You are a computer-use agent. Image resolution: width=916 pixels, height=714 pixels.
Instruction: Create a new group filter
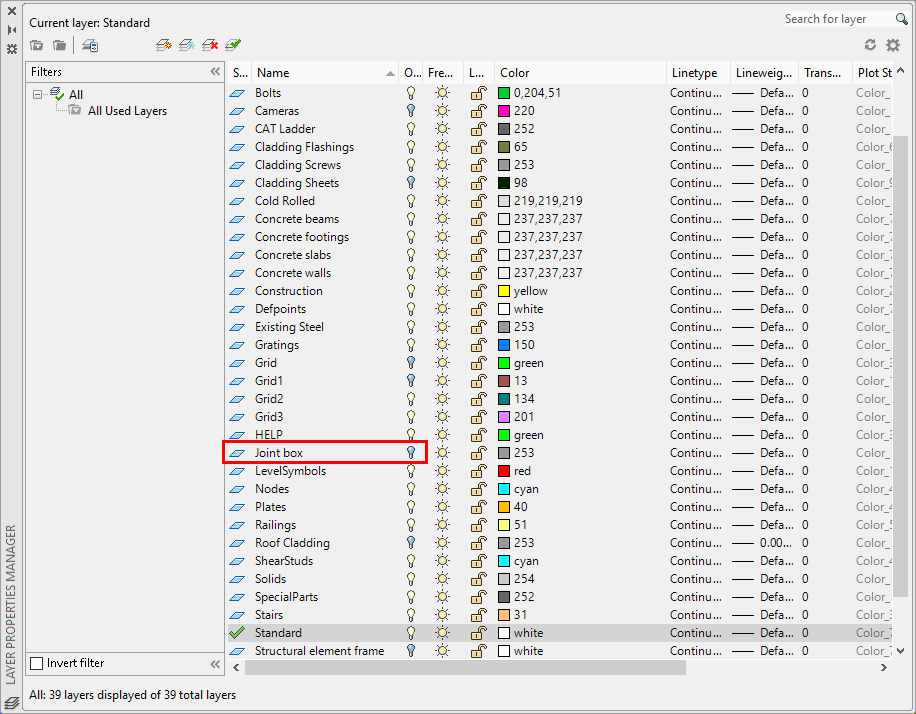tap(58, 45)
